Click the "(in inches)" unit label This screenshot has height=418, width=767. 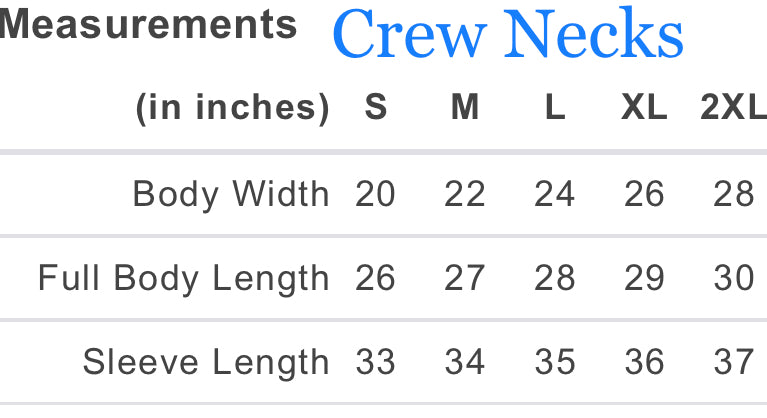pyautogui.click(x=233, y=108)
